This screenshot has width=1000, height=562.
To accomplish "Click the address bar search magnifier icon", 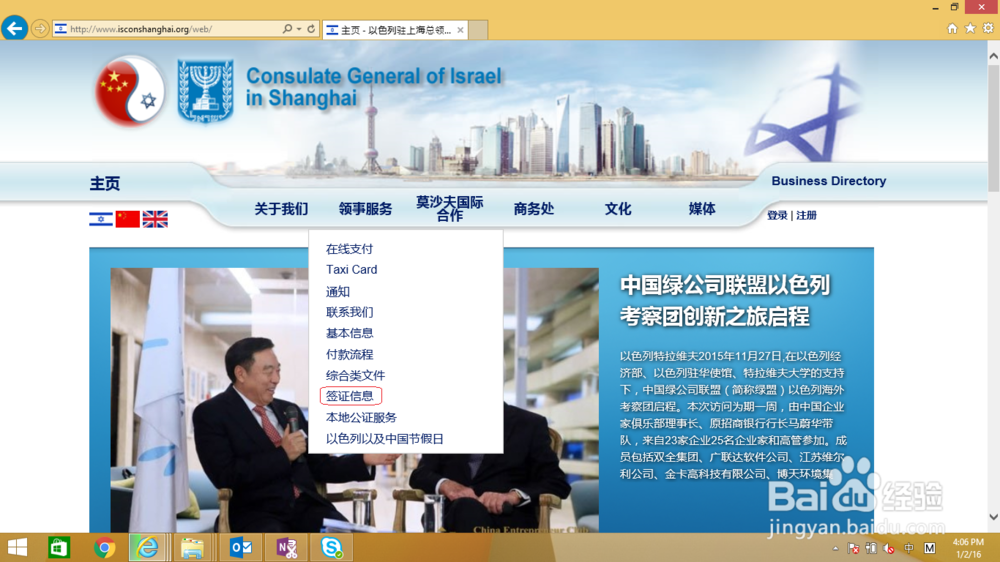I will 287,29.
